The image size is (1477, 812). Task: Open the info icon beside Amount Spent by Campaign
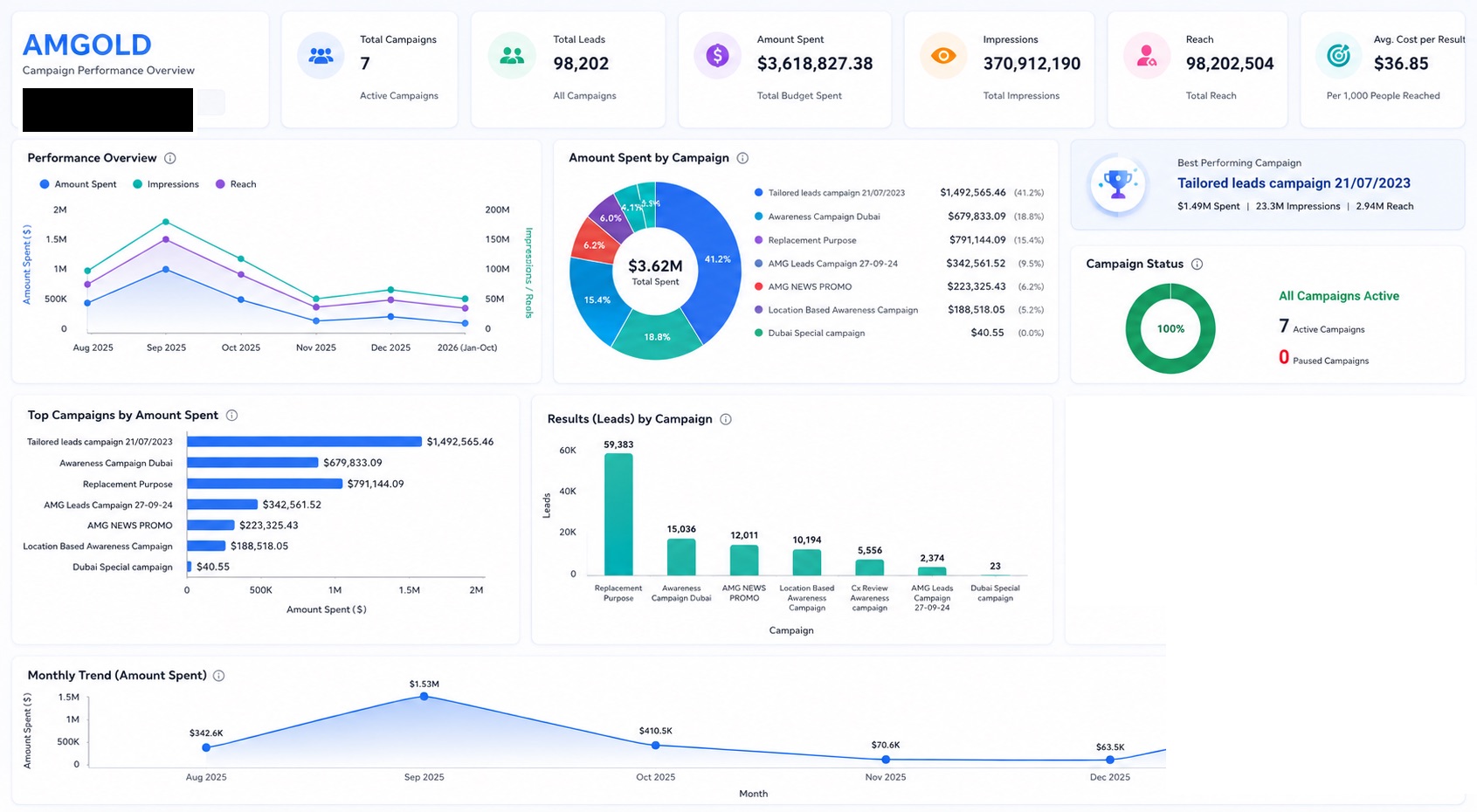point(742,158)
